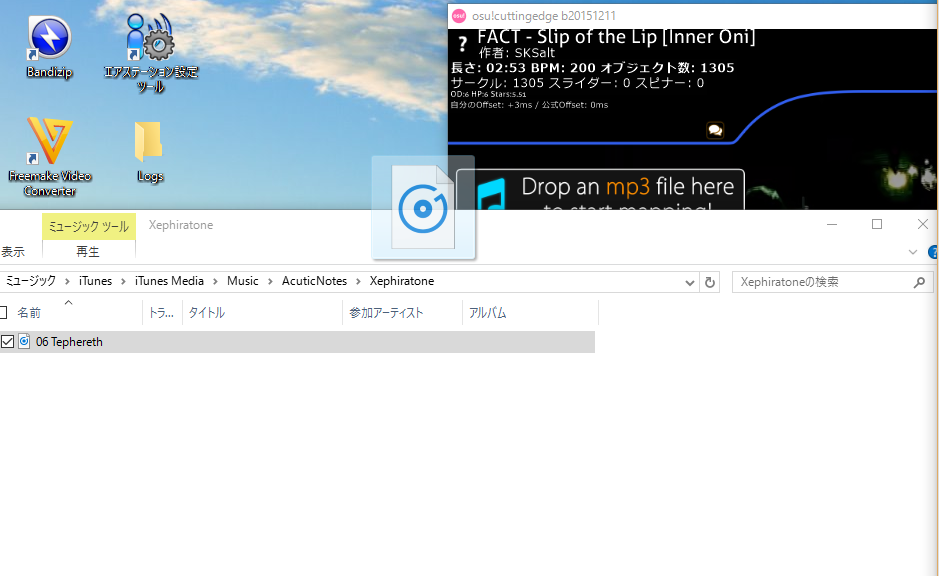This screenshot has height=576, width=939.
Task: Select the 06 Tephereth file row
Action: pyautogui.click(x=298, y=341)
